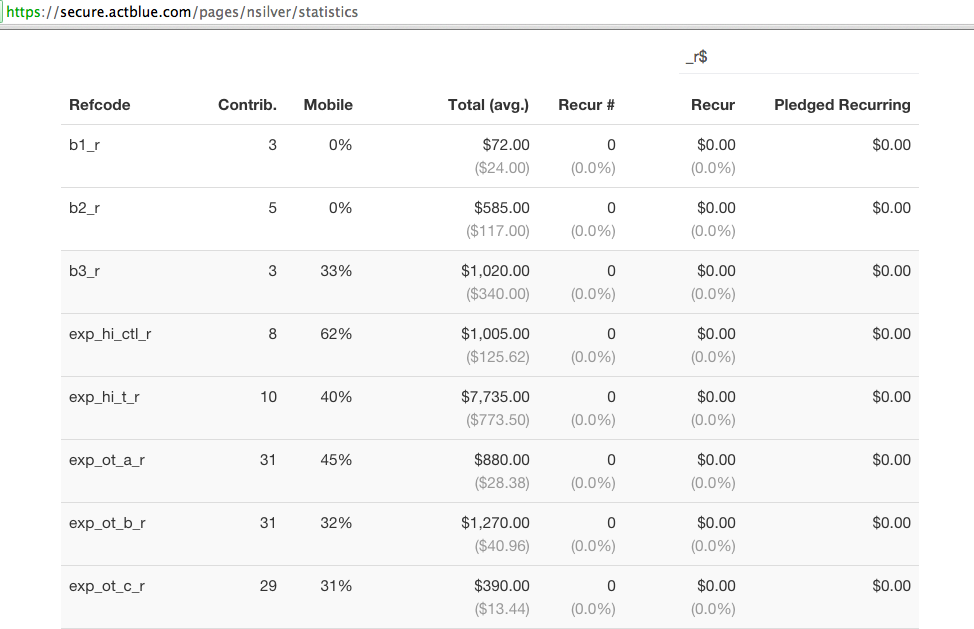Select the exp_hi_t_r refcode row
The width and height of the screenshot is (974, 629).
pos(489,408)
